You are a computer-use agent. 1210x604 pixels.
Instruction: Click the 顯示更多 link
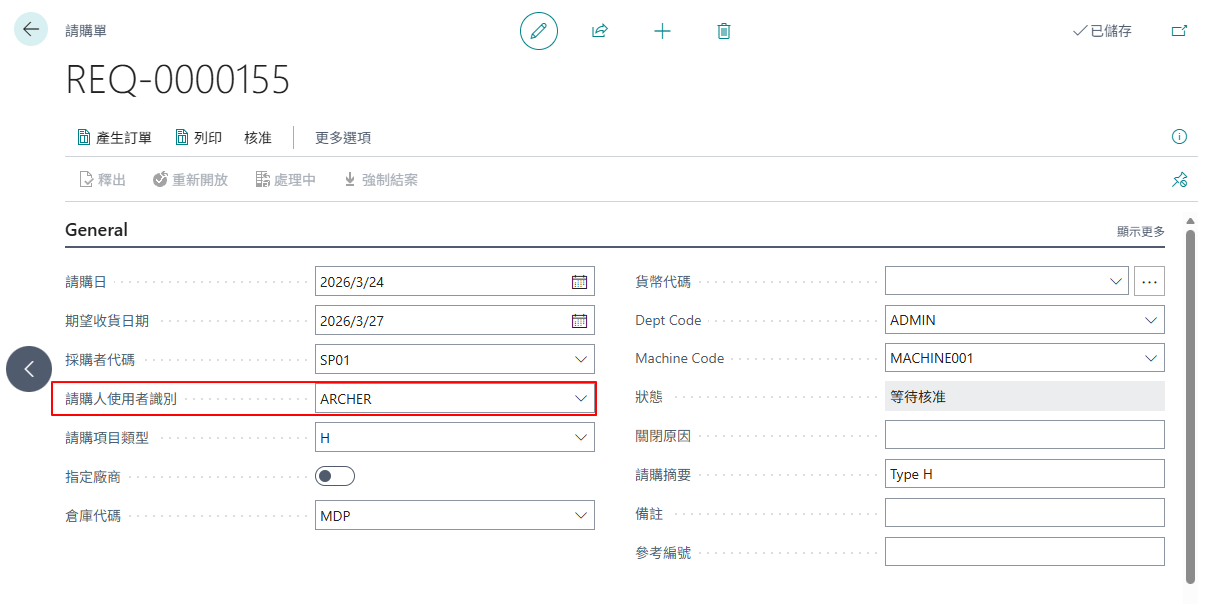1141,231
